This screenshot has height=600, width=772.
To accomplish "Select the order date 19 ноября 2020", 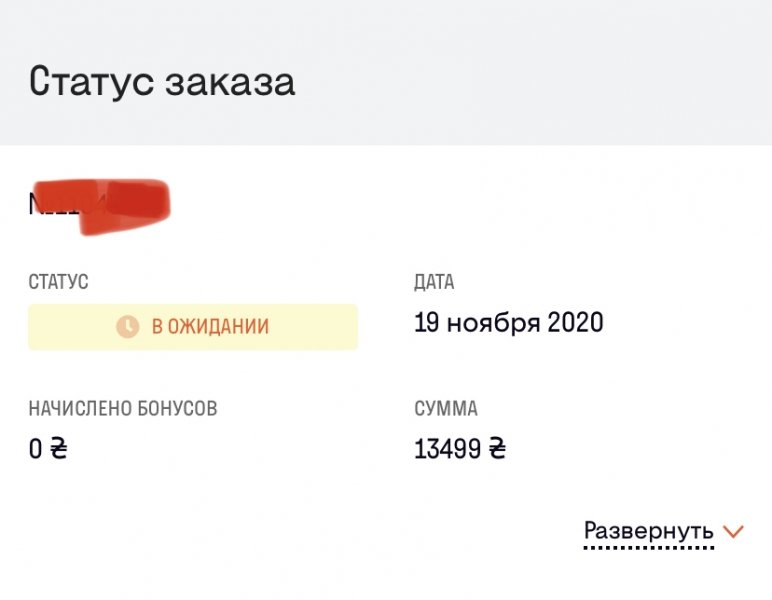I will coord(509,323).
